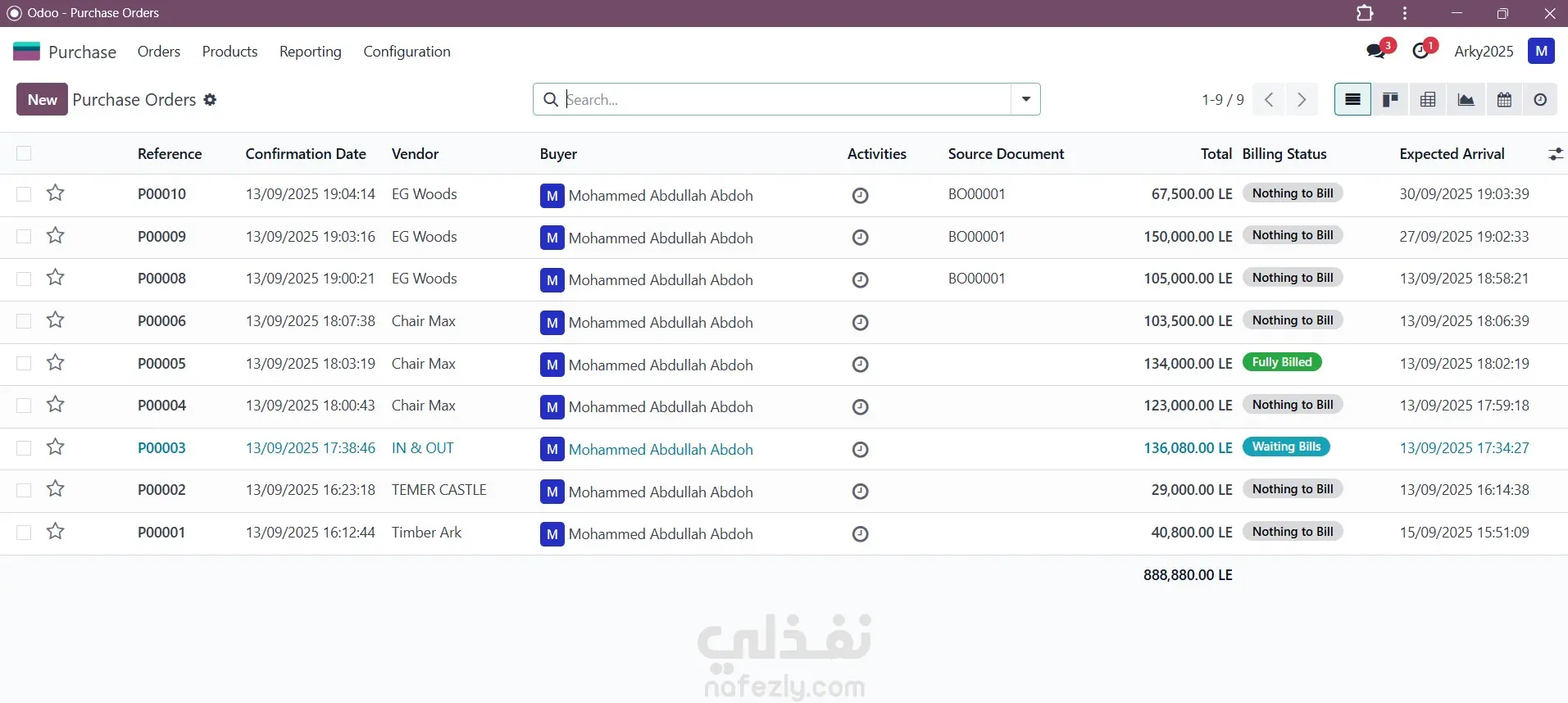Click grand total 888,880.00 LE
Screen dimensions: 1568x703
coord(1188,575)
